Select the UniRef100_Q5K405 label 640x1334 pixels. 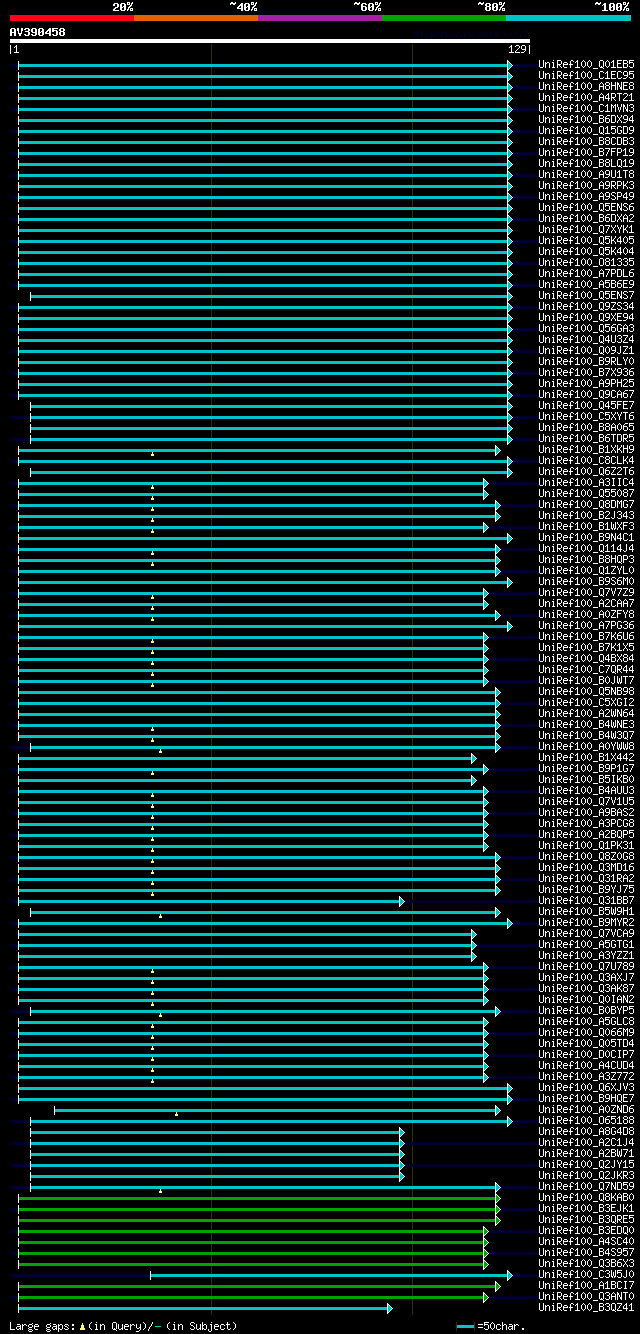click(x=586, y=241)
